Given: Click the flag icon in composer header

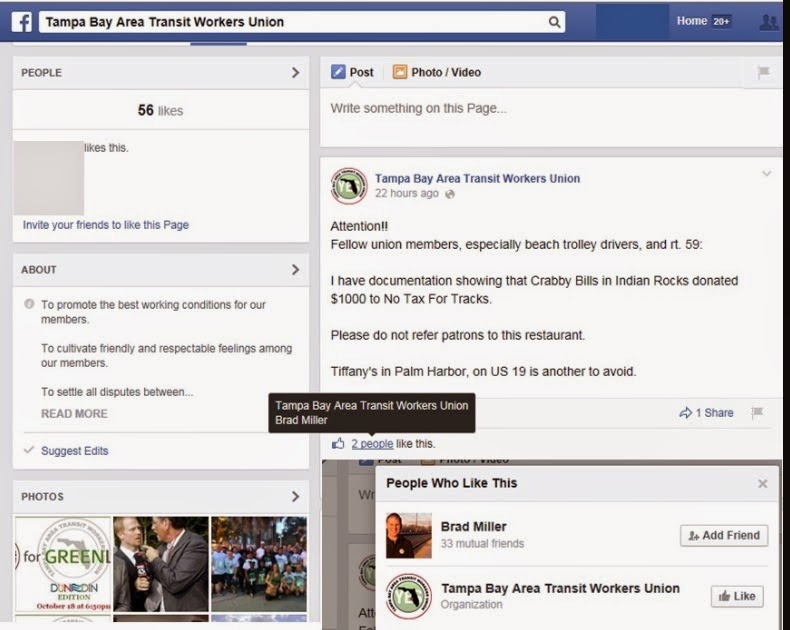Looking at the screenshot, I should click(x=763, y=72).
